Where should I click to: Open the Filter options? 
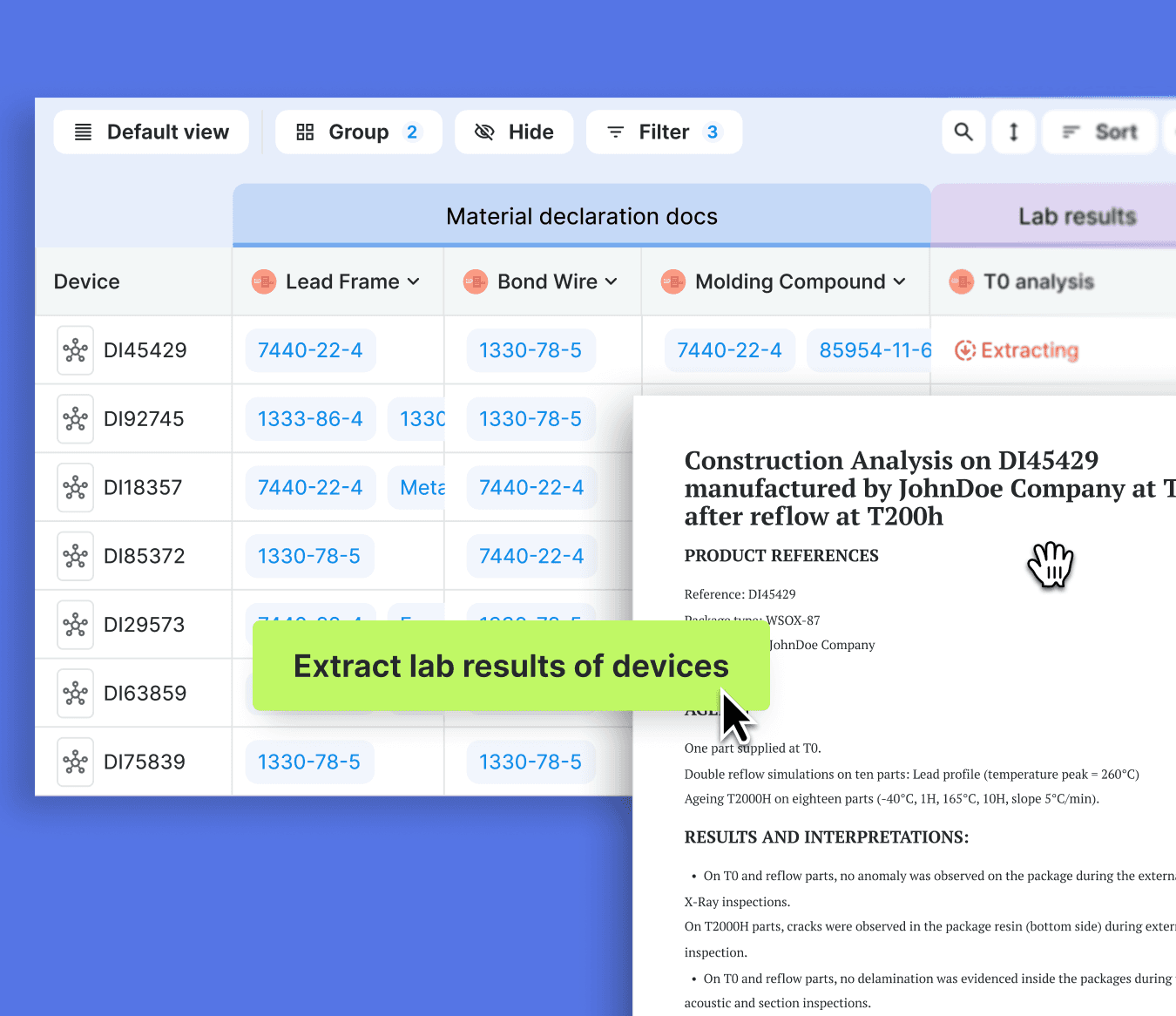(664, 132)
